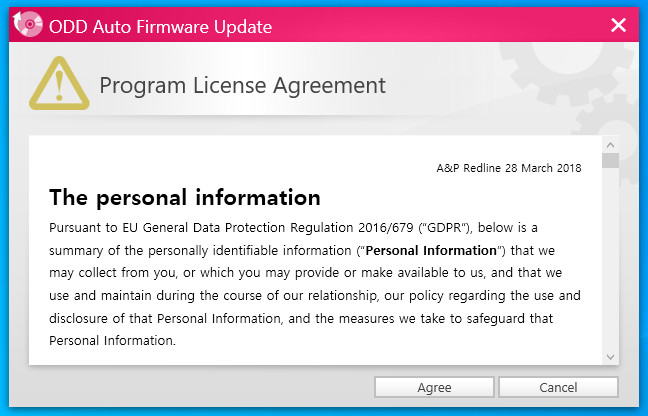This screenshot has width=648, height=416.
Task: Click the scrollbar down arrow
Action: [610, 356]
